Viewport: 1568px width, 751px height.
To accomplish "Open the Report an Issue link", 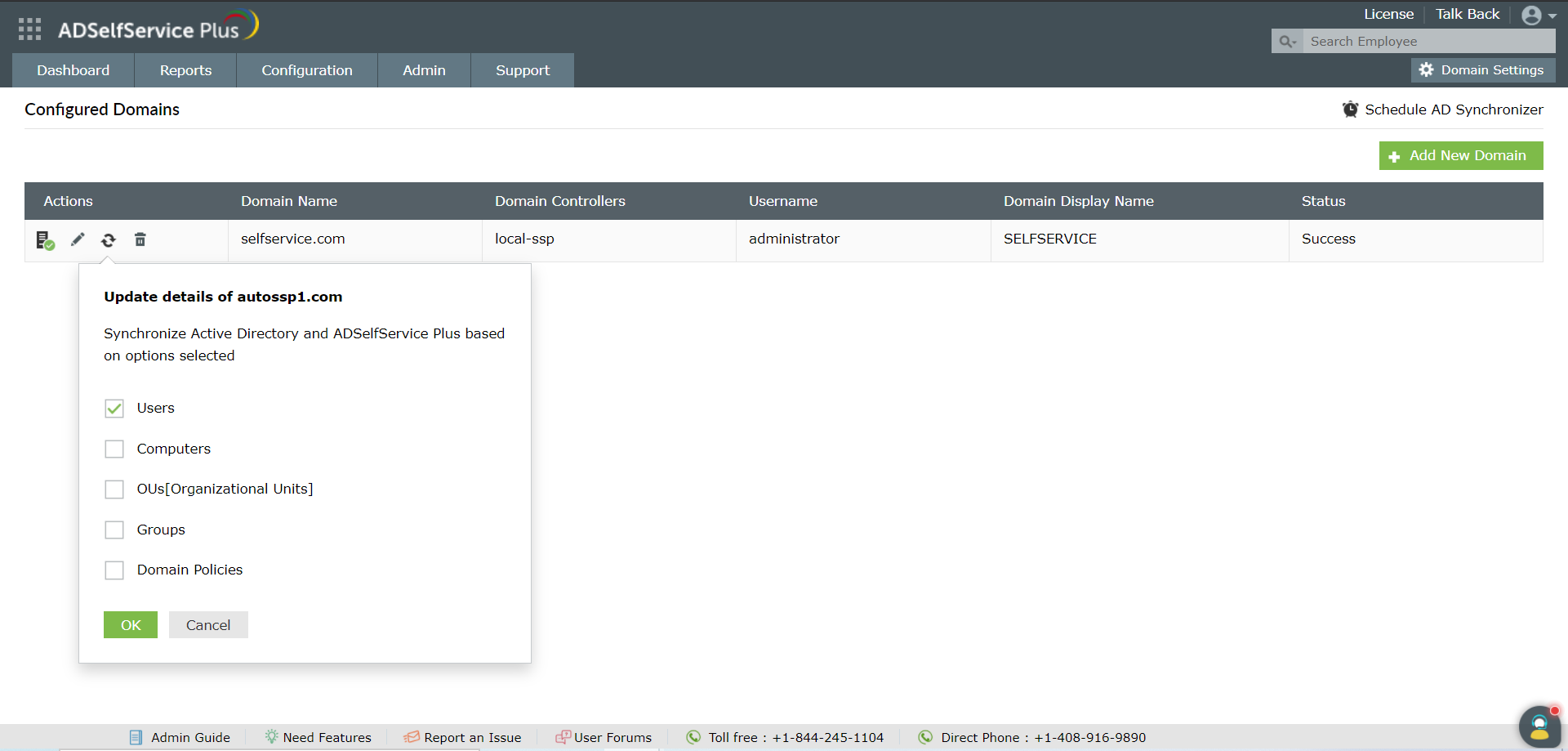I will (472, 737).
